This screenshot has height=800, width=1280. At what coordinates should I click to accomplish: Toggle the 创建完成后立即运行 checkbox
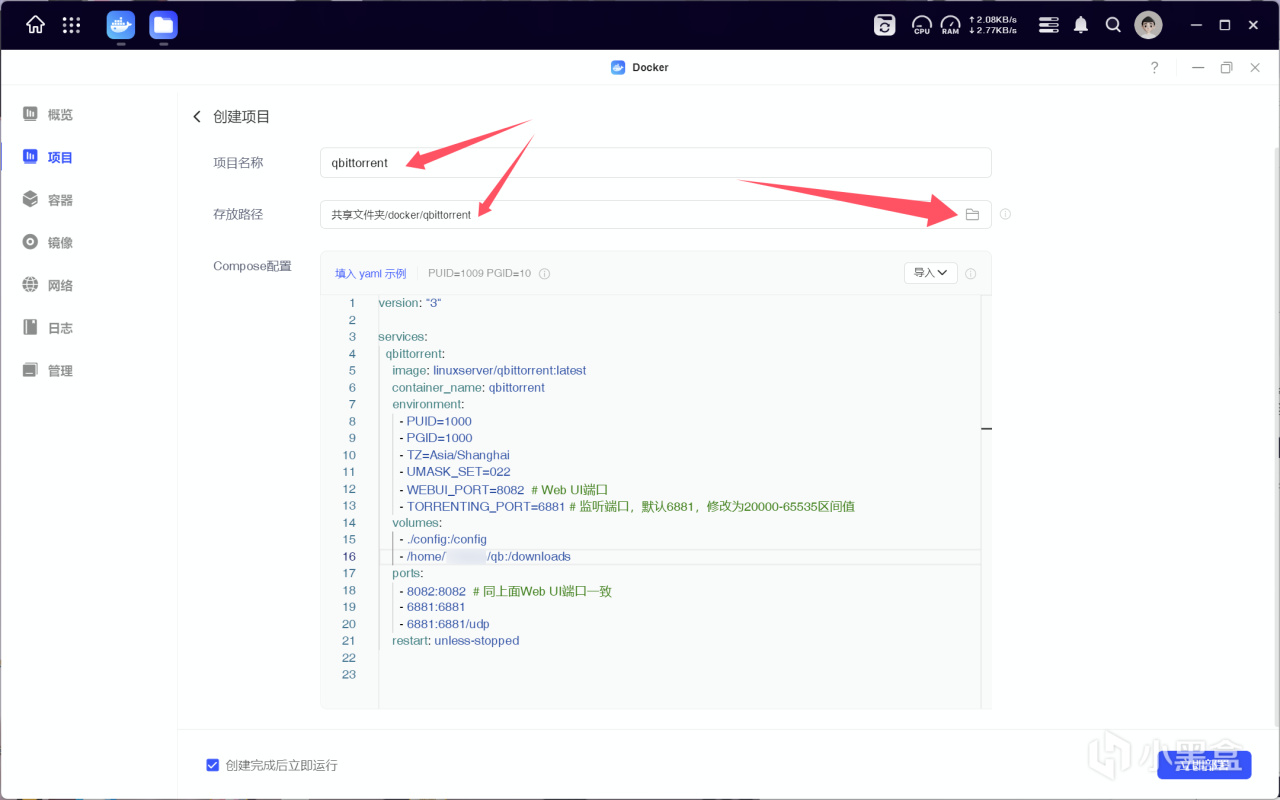[x=212, y=765]
